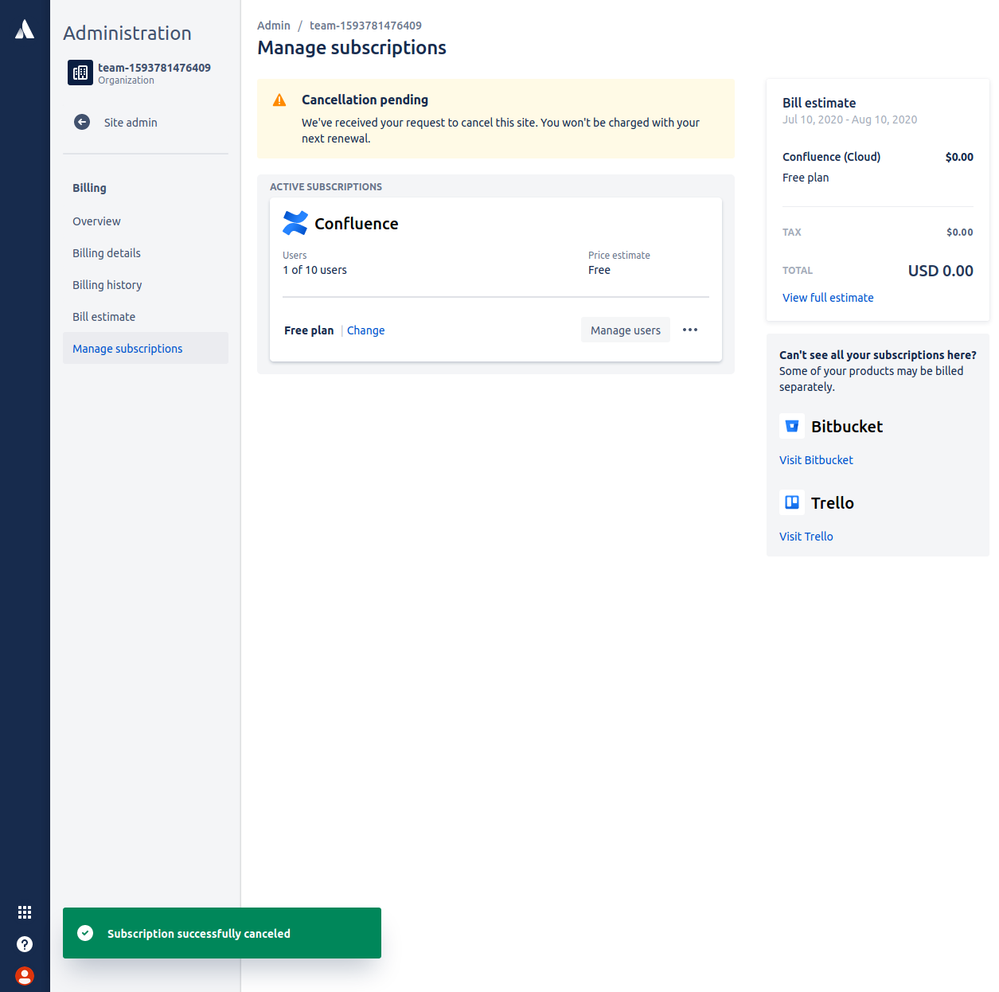Click the Administration sidebar heading

pos(127,33)
